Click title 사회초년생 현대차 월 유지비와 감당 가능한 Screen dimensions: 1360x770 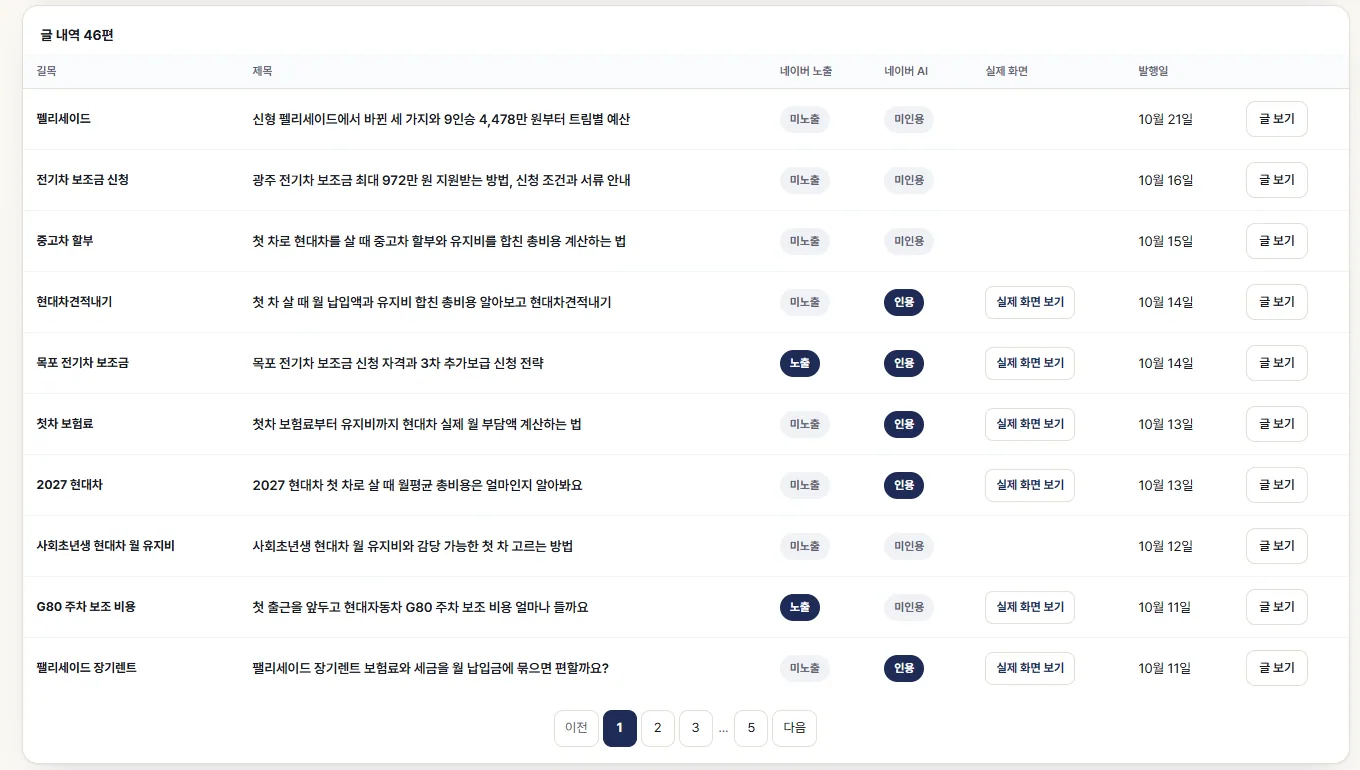pos(413,546)
